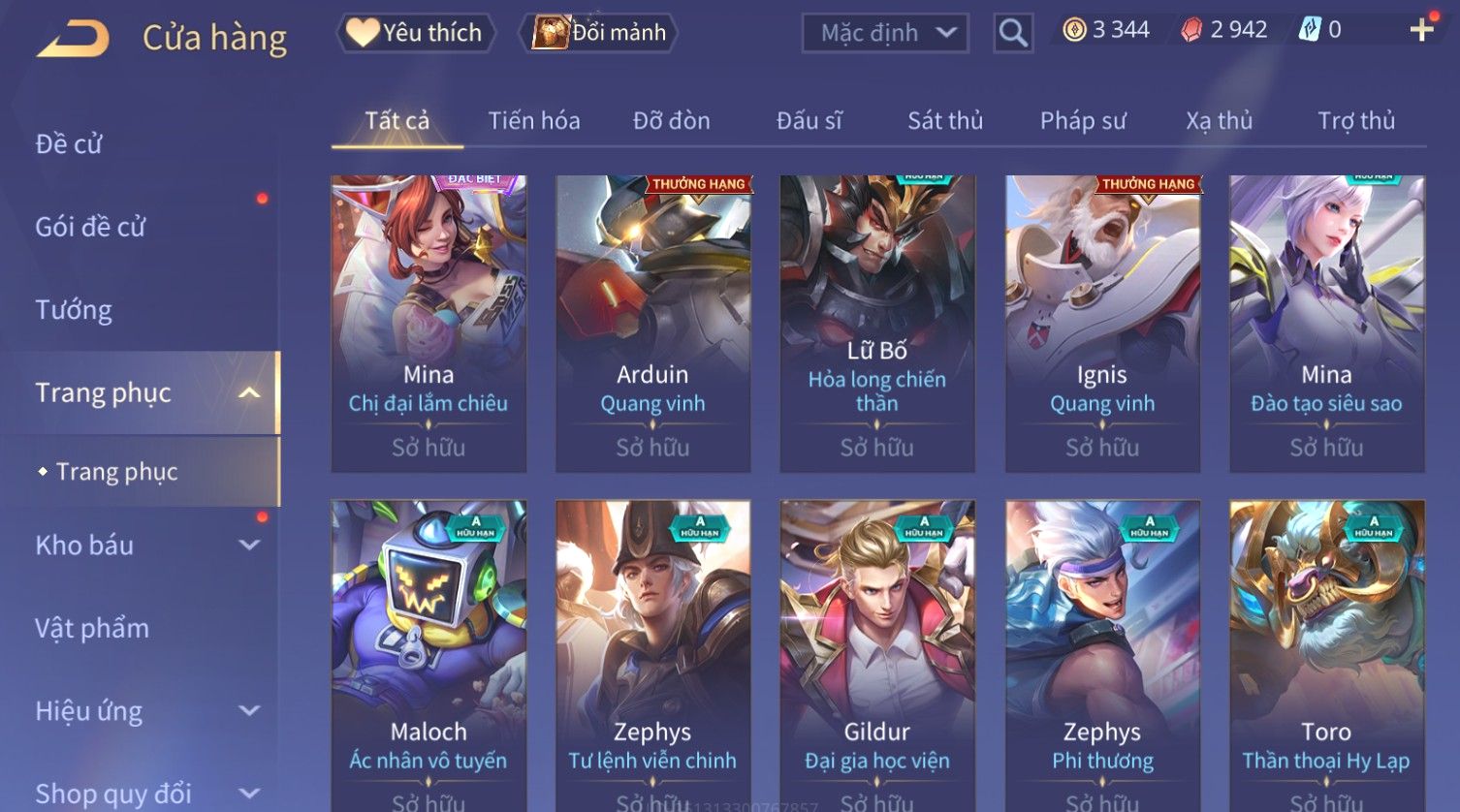Select the Maloch Ác nhân vô tuyến skin

[428, 656]
